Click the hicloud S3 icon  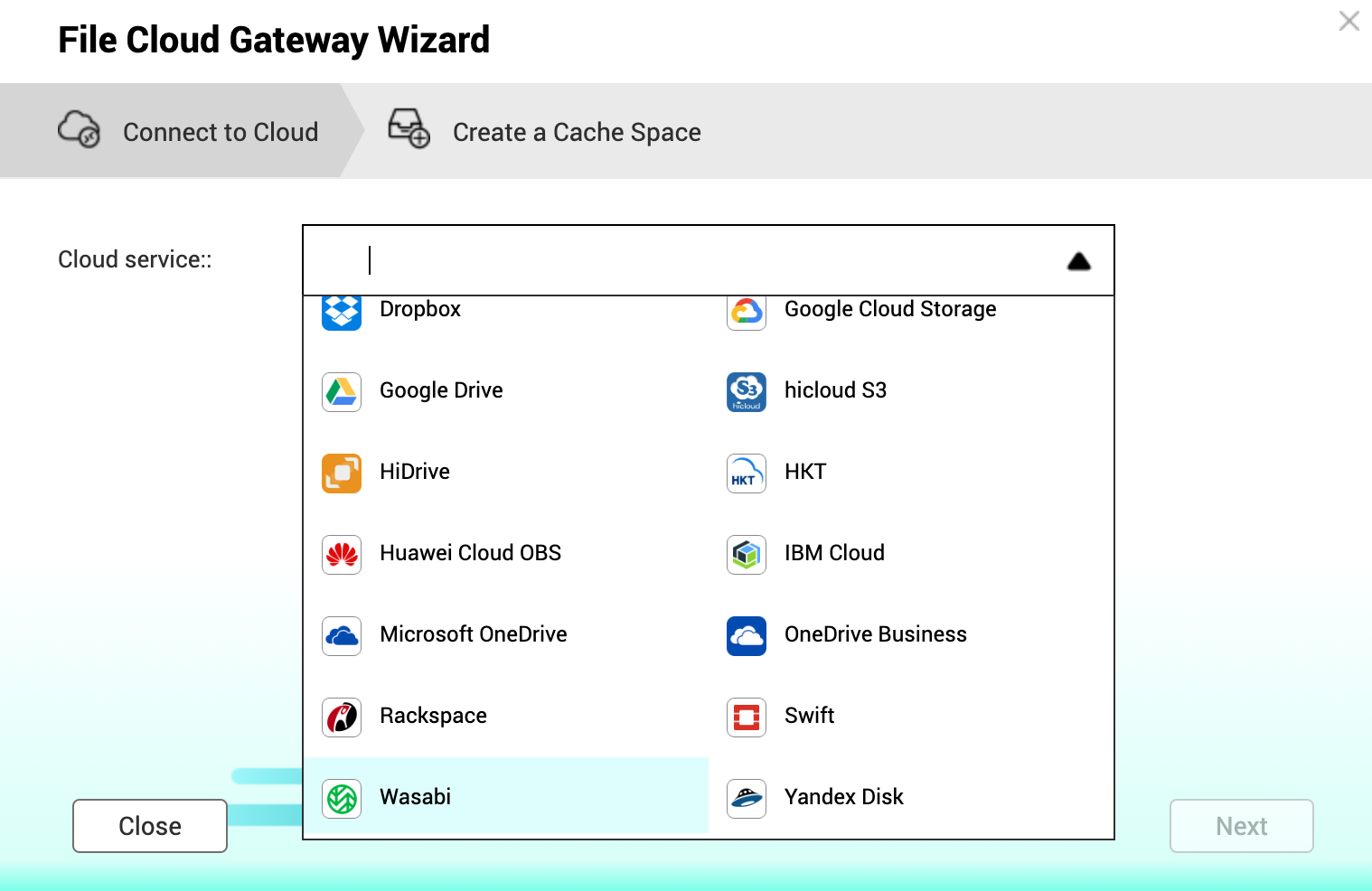(747, 392)
